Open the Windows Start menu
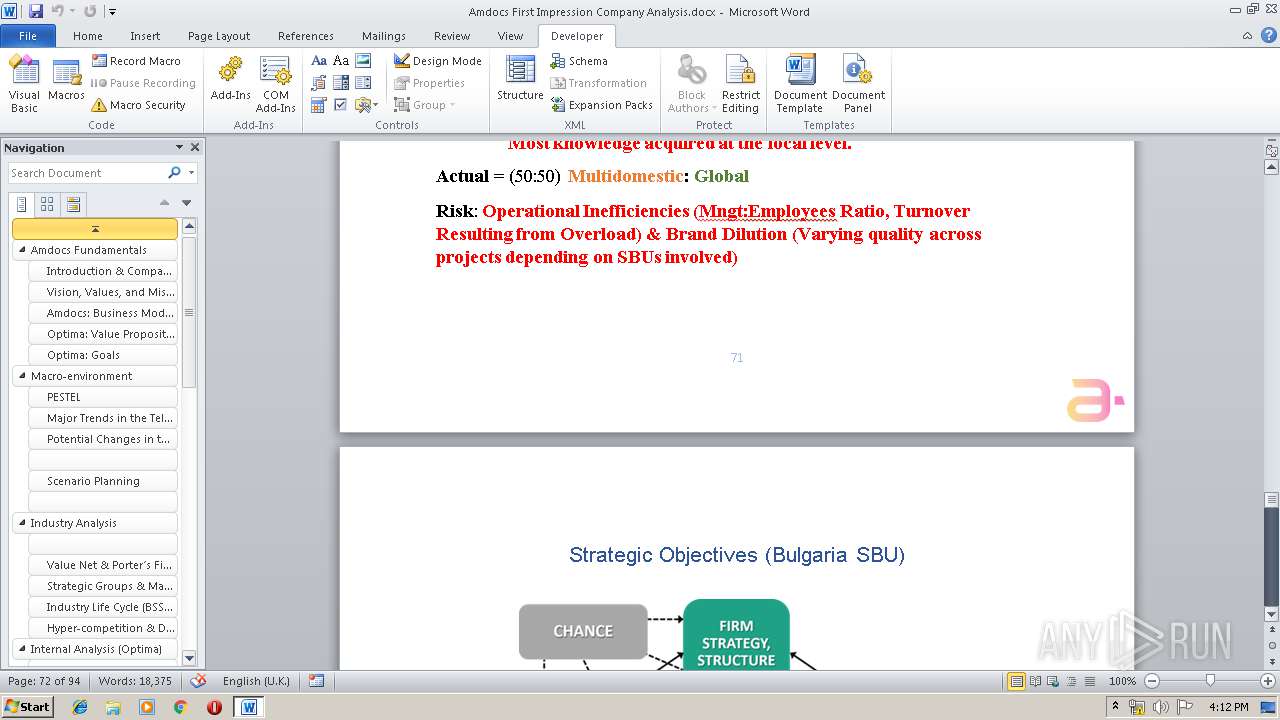This screenshot has height=720, width=1280. coord(27,706)
